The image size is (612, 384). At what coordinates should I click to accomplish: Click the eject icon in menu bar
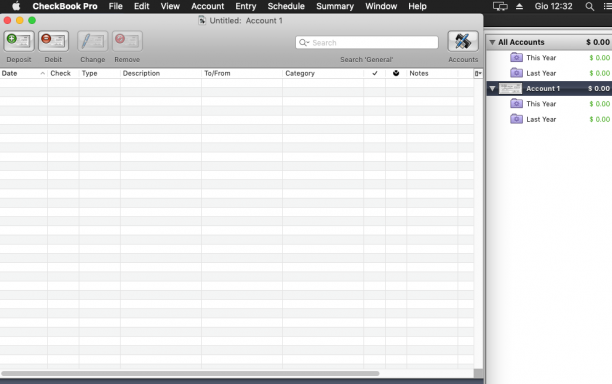(x=519, y=6)
